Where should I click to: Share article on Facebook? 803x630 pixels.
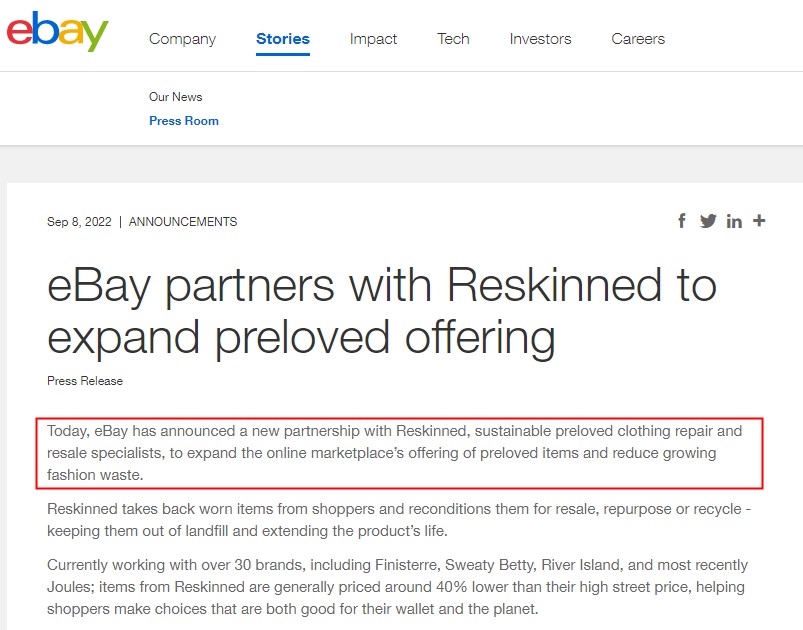coord(682,221)
